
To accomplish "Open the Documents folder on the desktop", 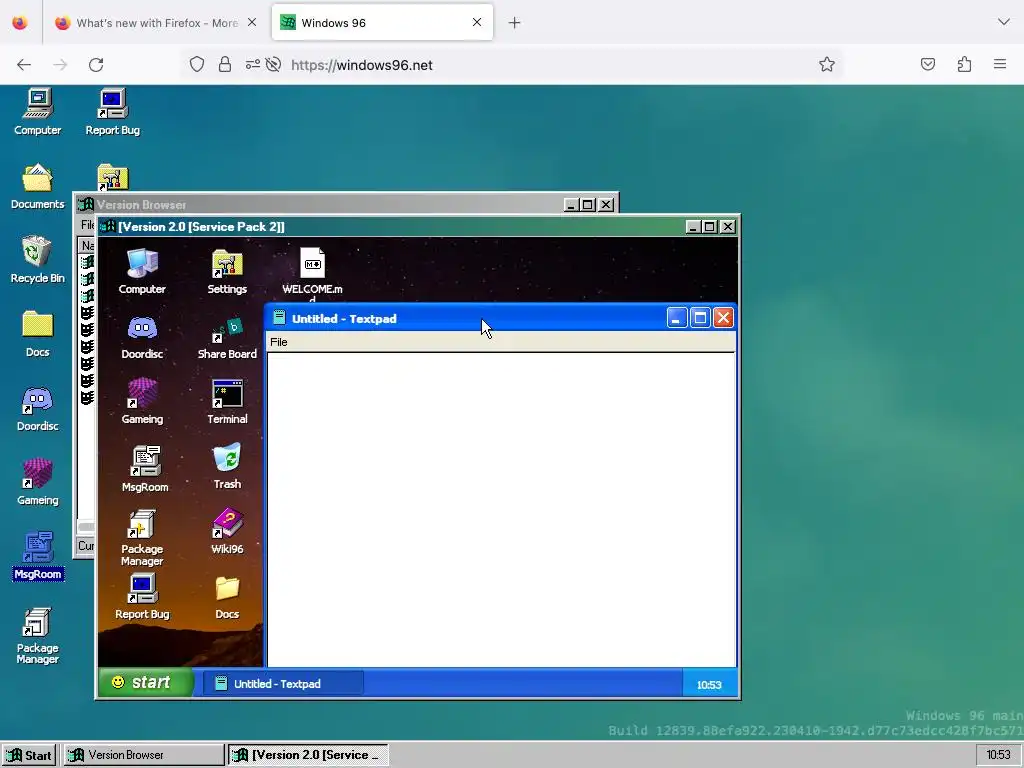I will pyautogui.click(x=38, y=186).
